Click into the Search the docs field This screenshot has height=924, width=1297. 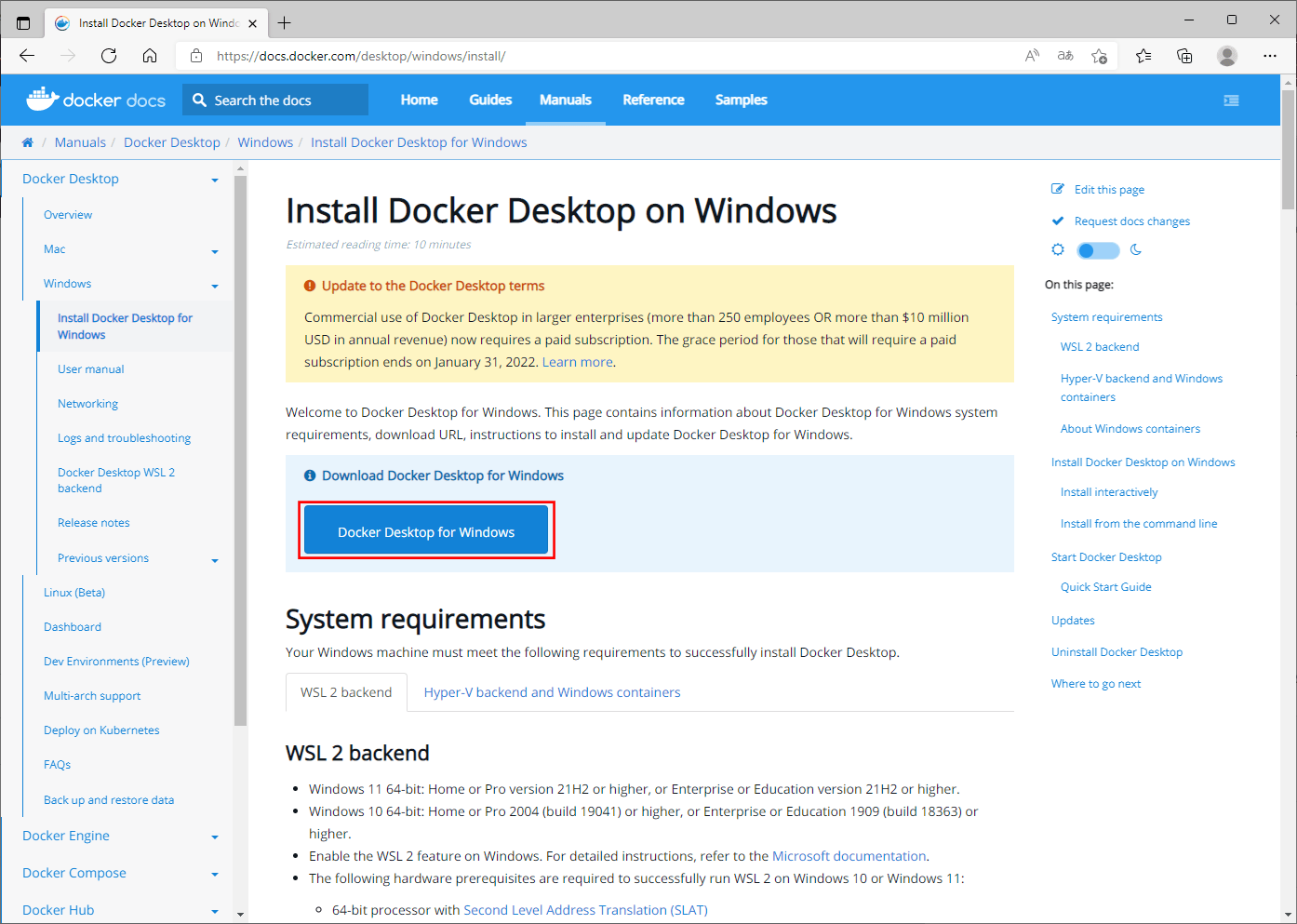coord(275,100)
